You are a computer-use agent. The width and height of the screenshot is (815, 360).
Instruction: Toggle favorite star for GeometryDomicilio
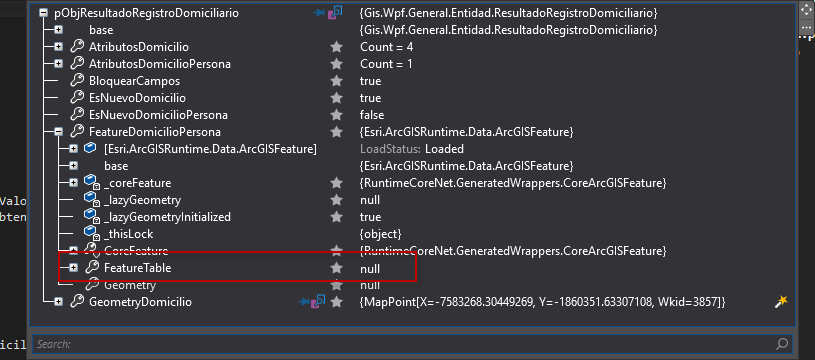click(337, 301)
